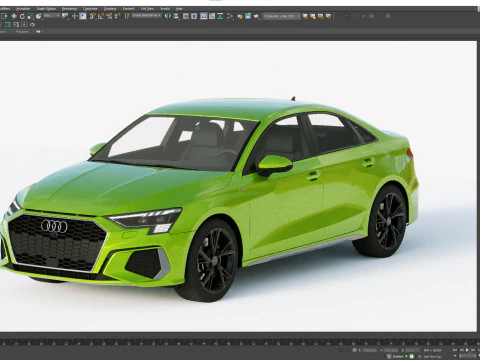Image resolution: width=480 pixels, height=360 pixels.
Task: Open the named selection sets dropdown
Action: 147,16
